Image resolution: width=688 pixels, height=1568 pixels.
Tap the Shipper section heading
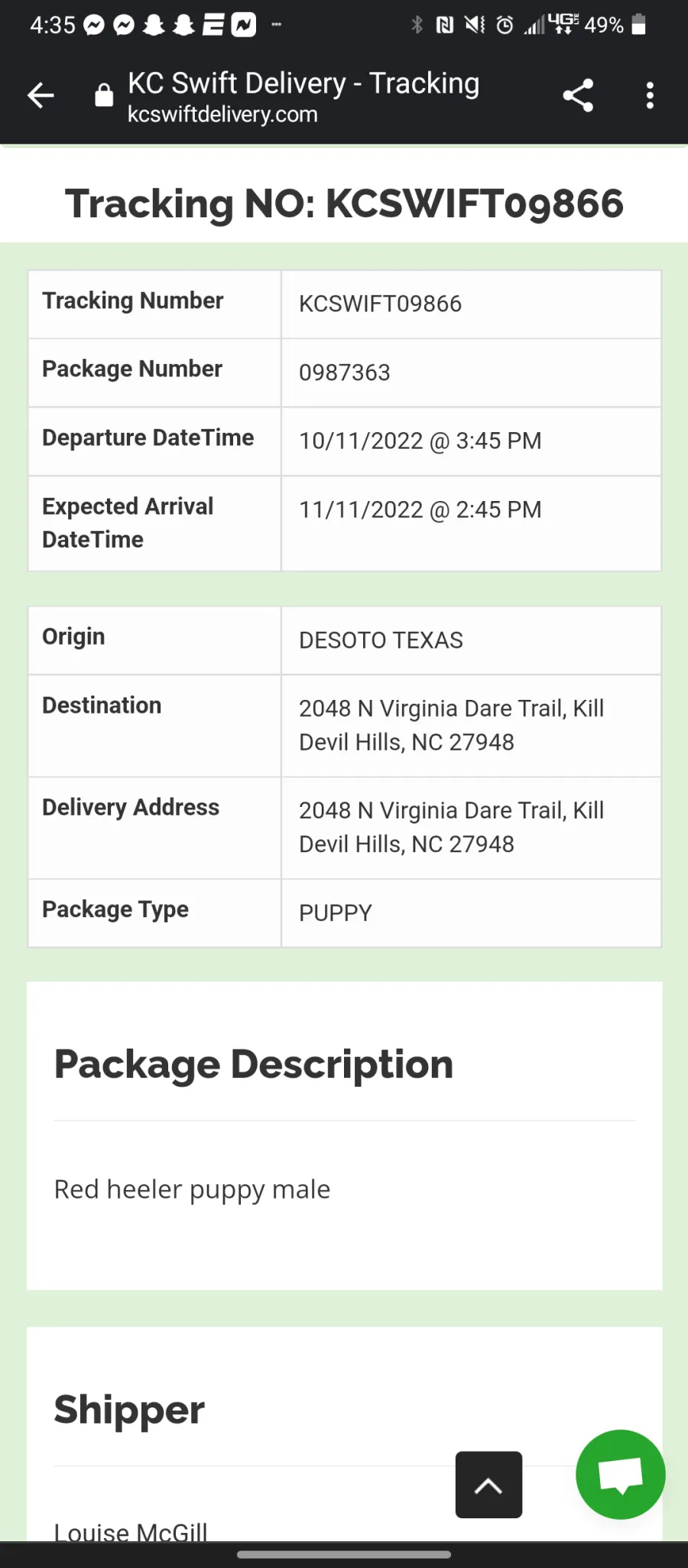point(129,1410)
